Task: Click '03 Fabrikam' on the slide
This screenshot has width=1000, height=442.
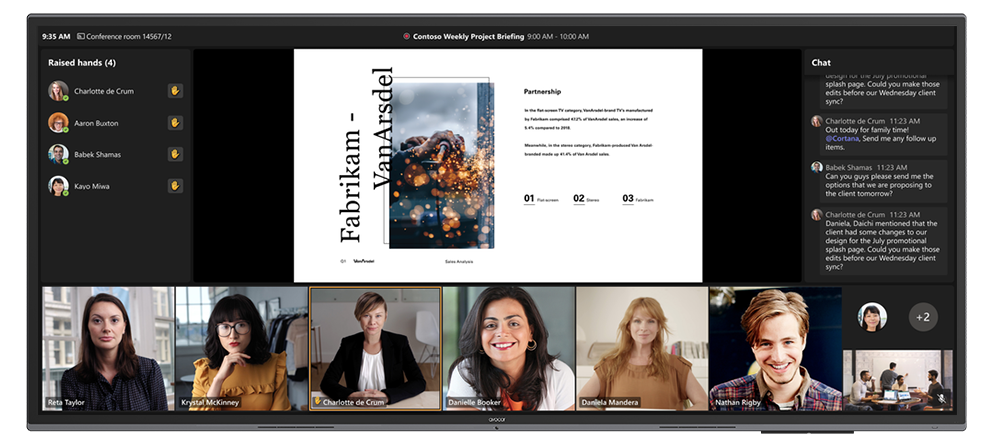Action: (638, 199)
